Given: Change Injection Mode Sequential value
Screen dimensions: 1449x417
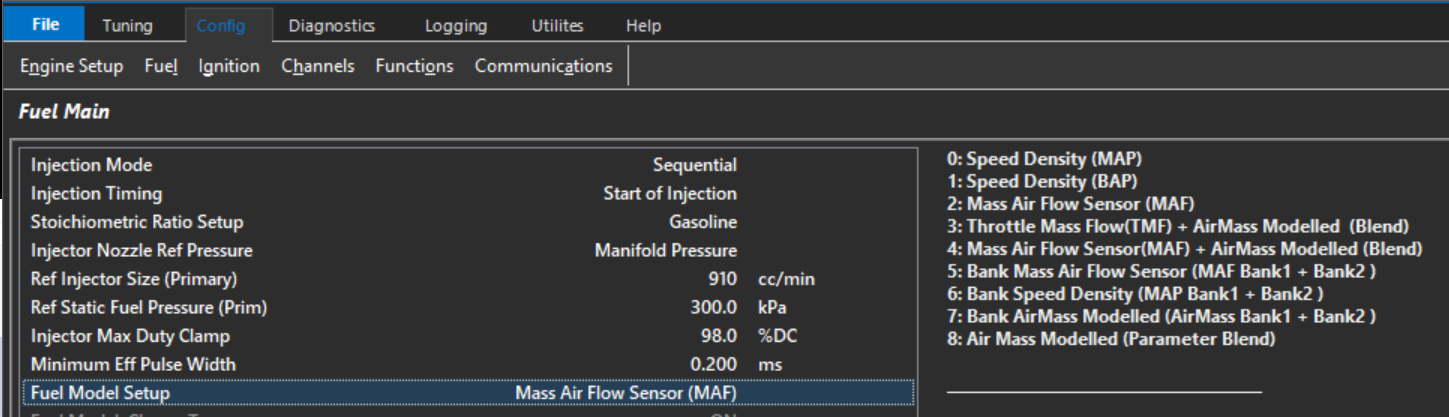Looking at the screenshot, I should pyautogui.click(x=694, y=165).
